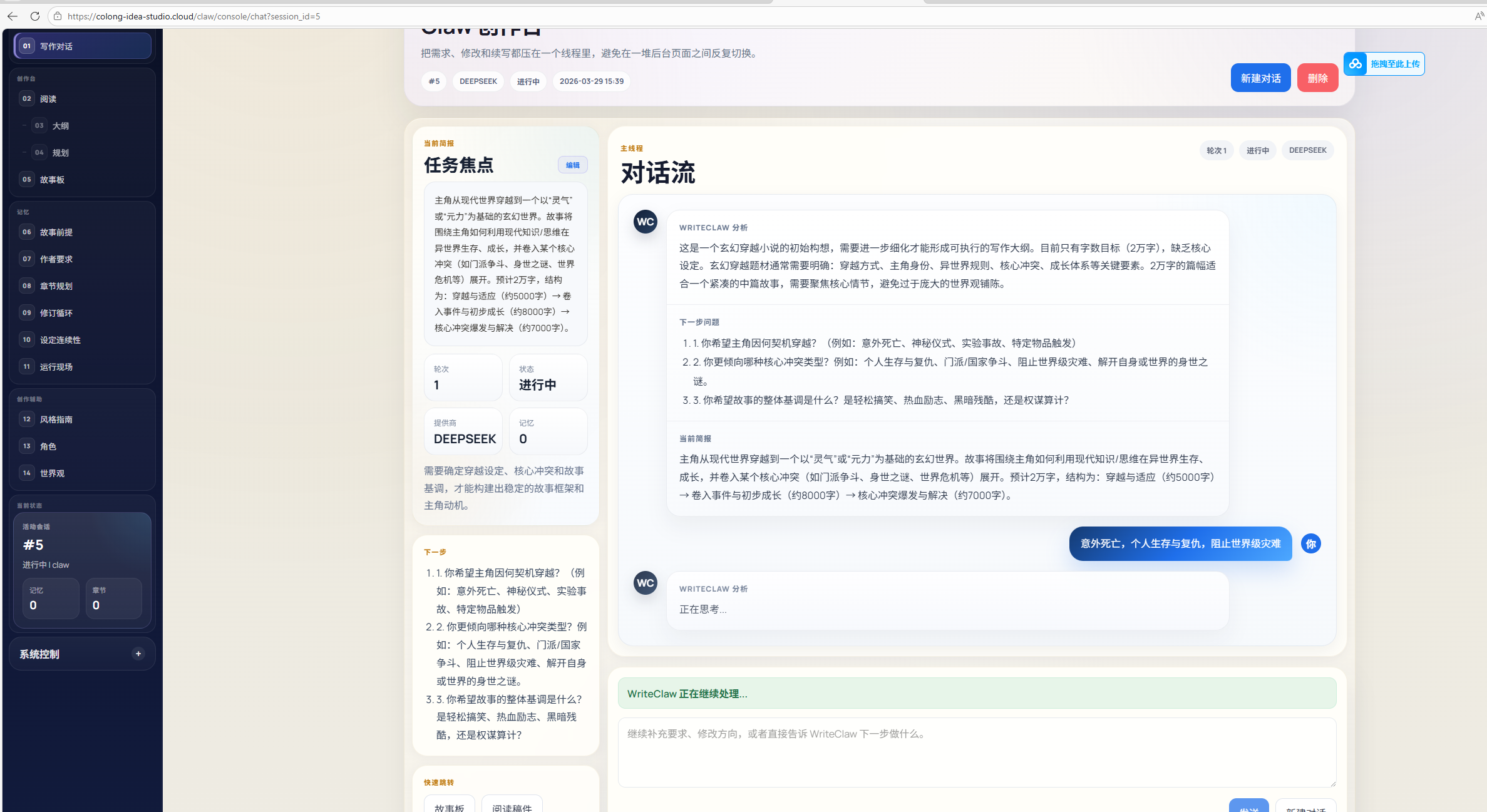The width and height of the screenshot is (1487, 812).
Task: Expand the 系统控制 section with plus
Action: tap(138, 654)
